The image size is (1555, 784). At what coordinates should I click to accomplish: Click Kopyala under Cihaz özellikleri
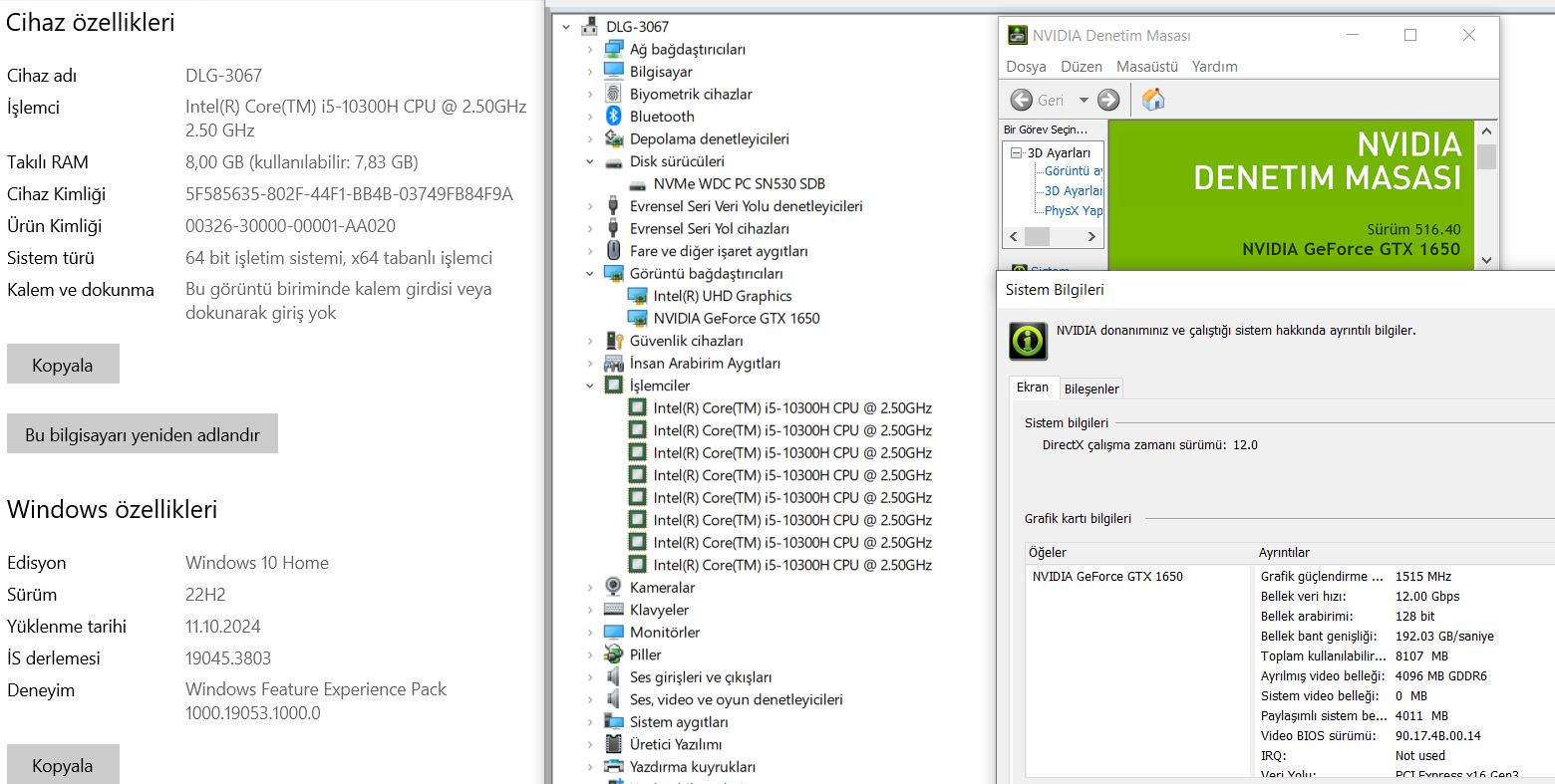tap(63, 365)
